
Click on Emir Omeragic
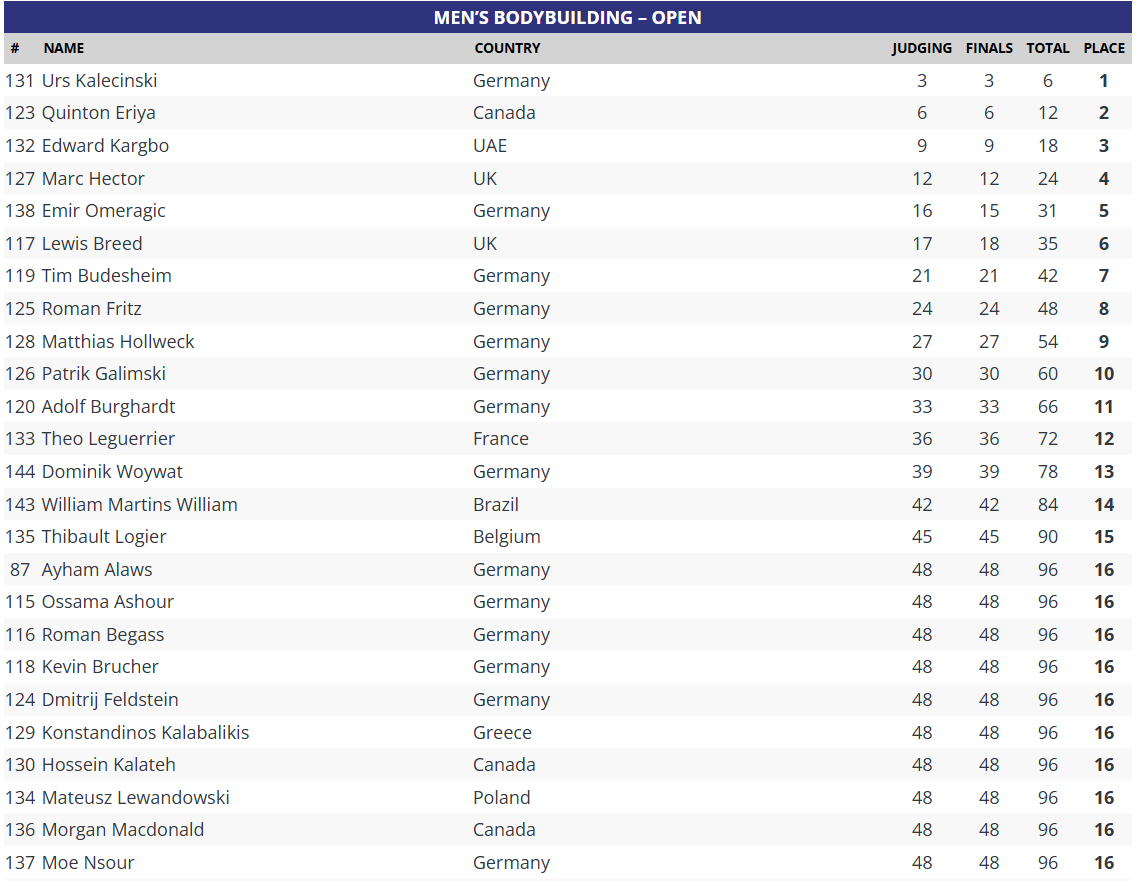point(103,211)
